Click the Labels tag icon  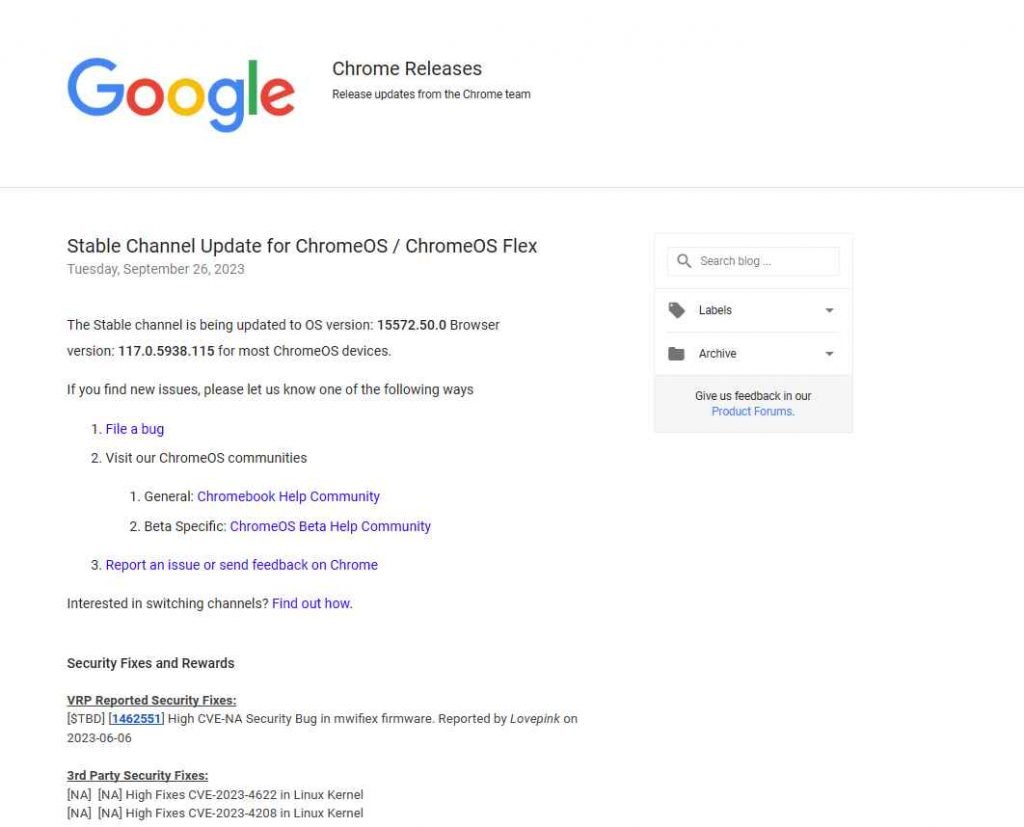point(677,310)
